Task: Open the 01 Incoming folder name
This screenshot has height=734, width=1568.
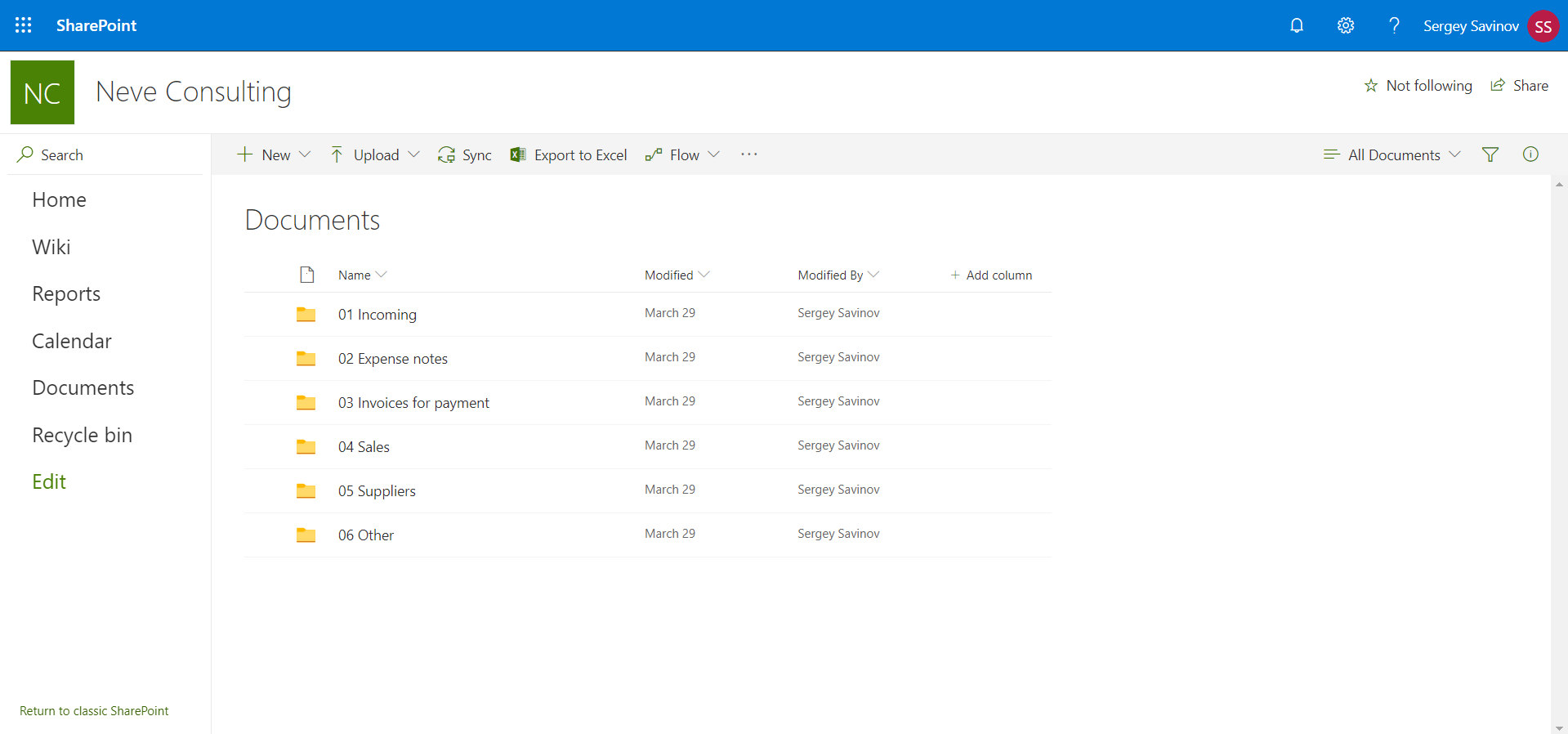Action: 377,315
